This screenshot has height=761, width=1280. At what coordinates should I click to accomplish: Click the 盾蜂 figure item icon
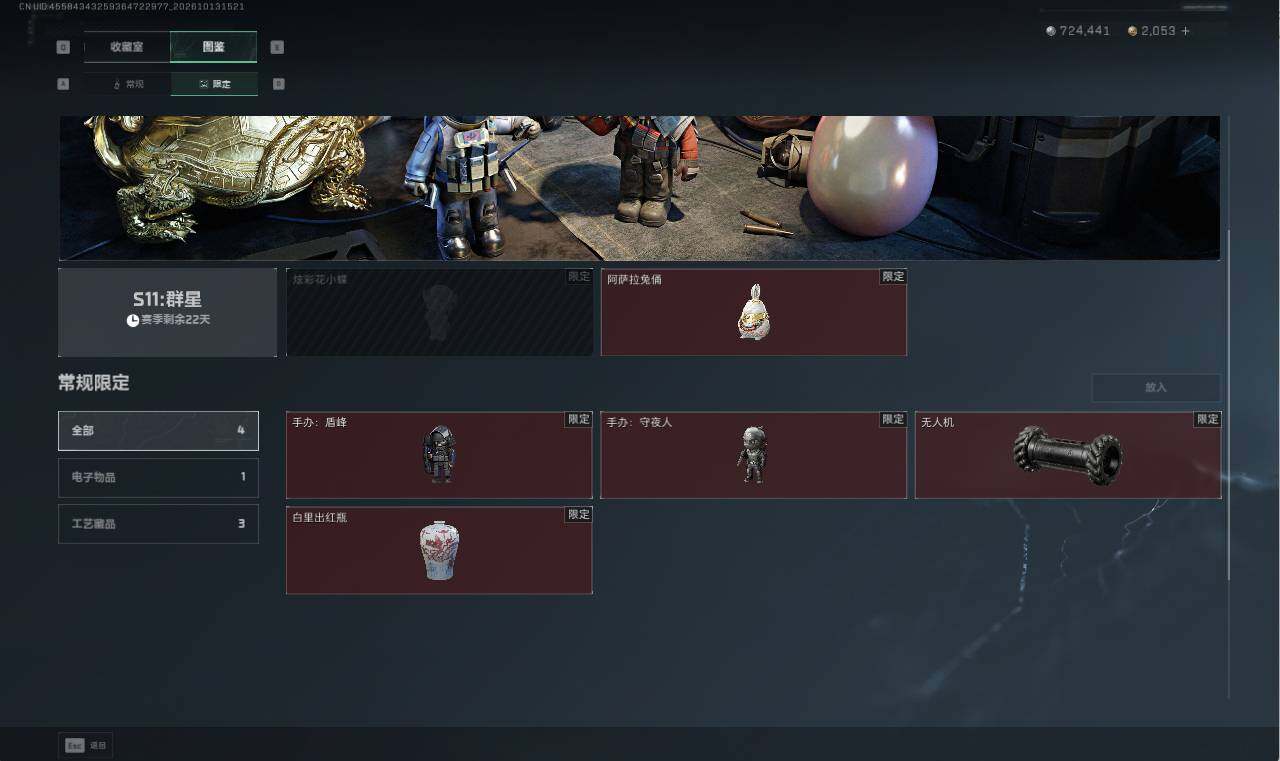pos(439,455)
